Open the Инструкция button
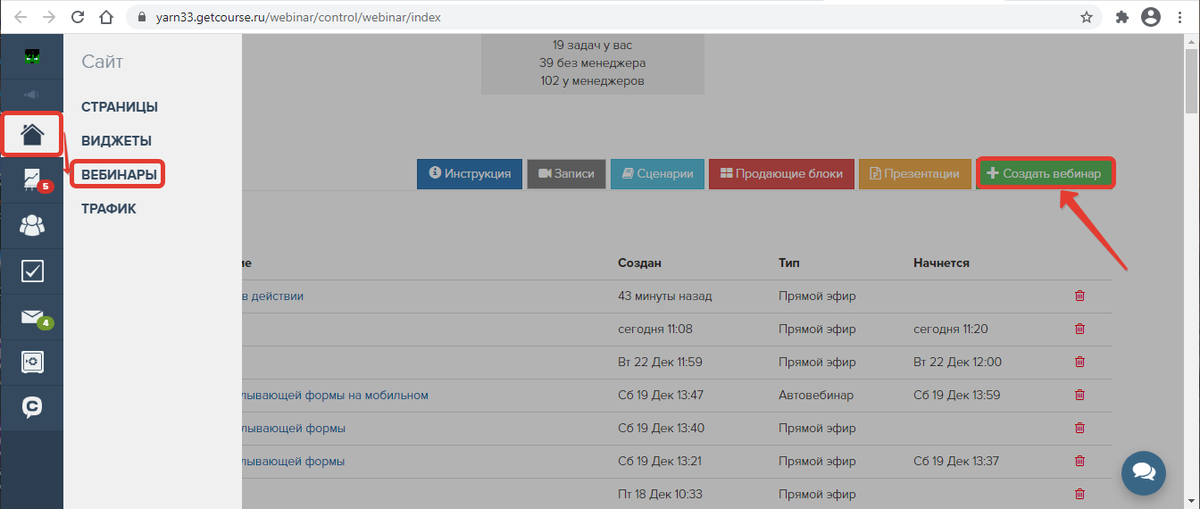 click(469, 174)
